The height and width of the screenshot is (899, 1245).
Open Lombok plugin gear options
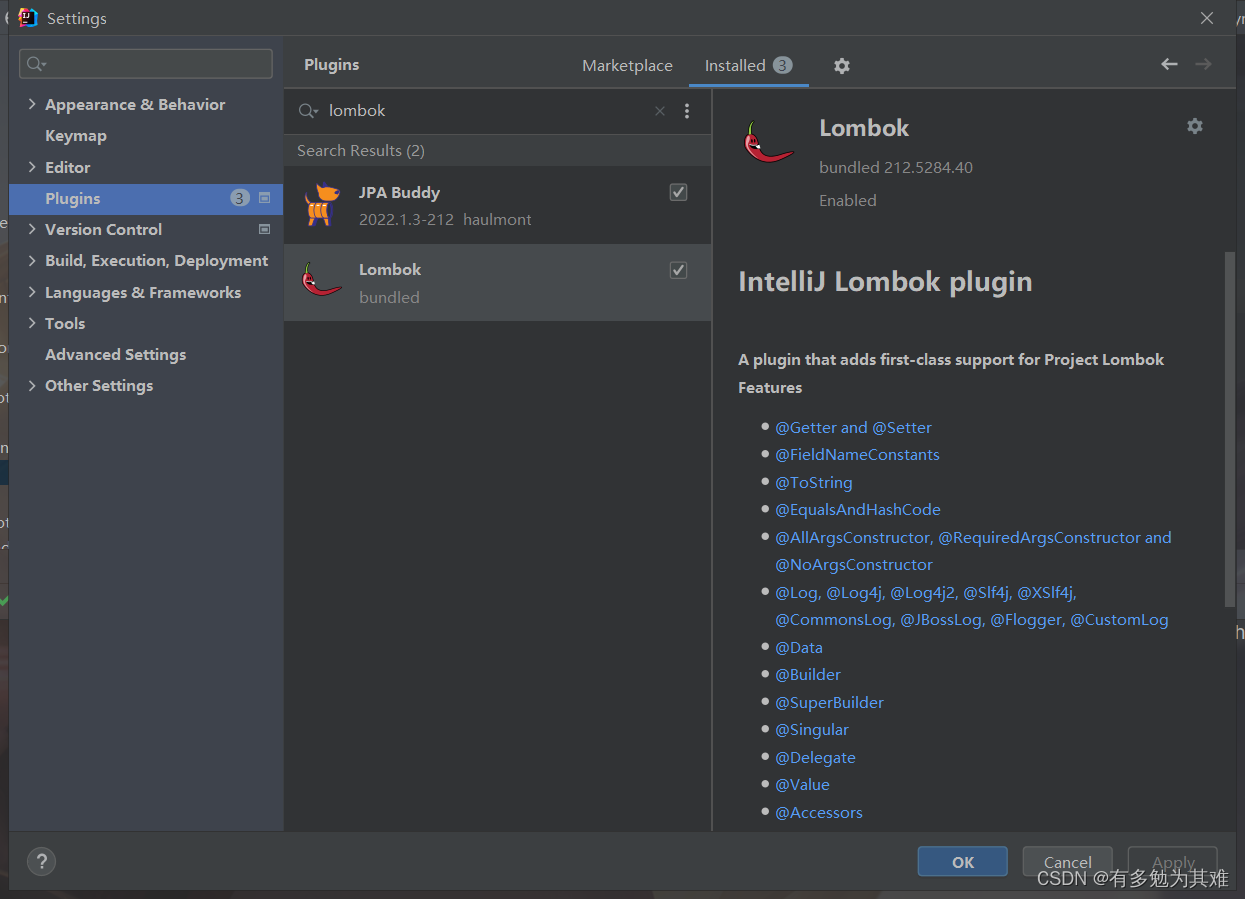(x=1194, y=126)
